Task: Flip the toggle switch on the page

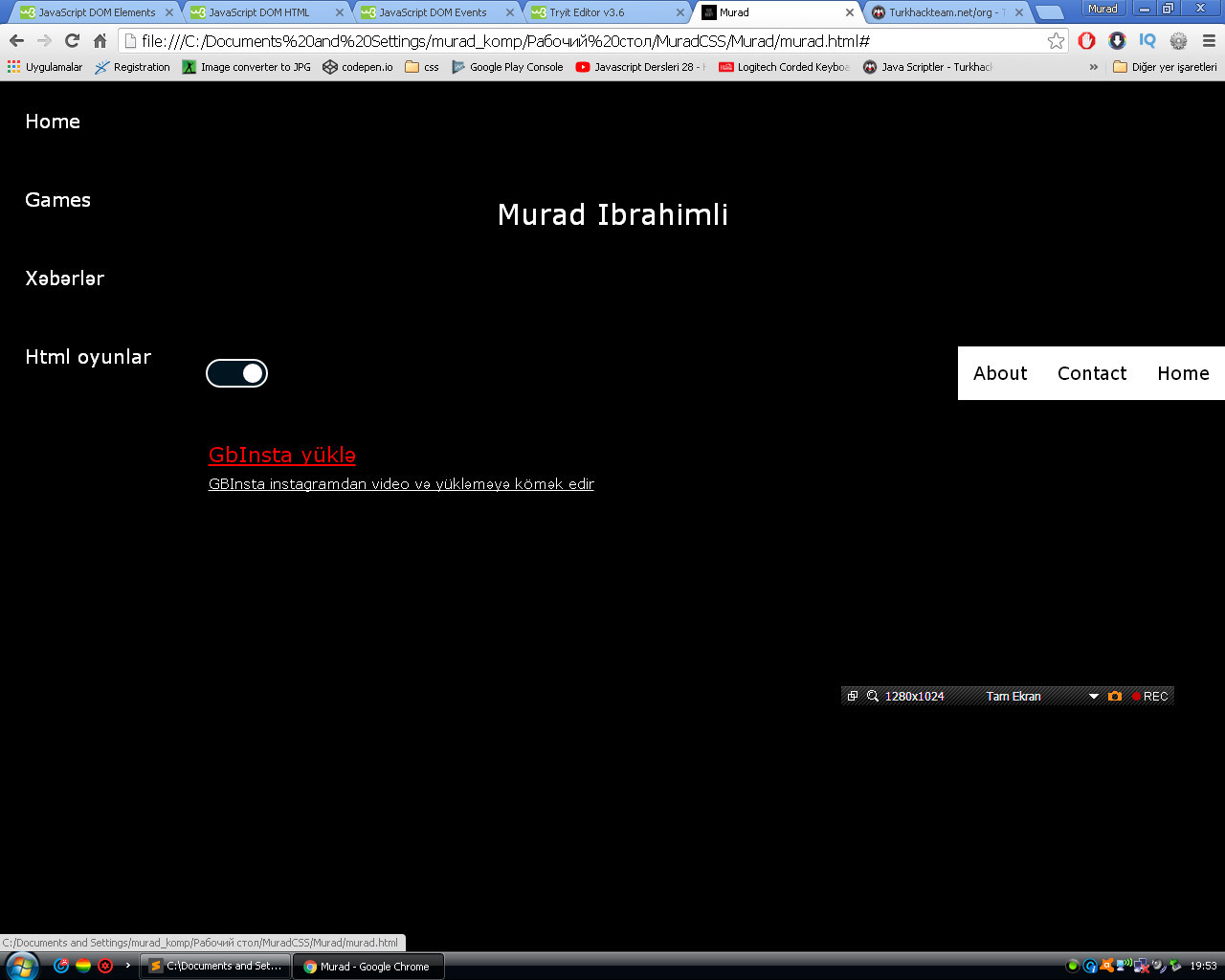Action: point(236,373)
